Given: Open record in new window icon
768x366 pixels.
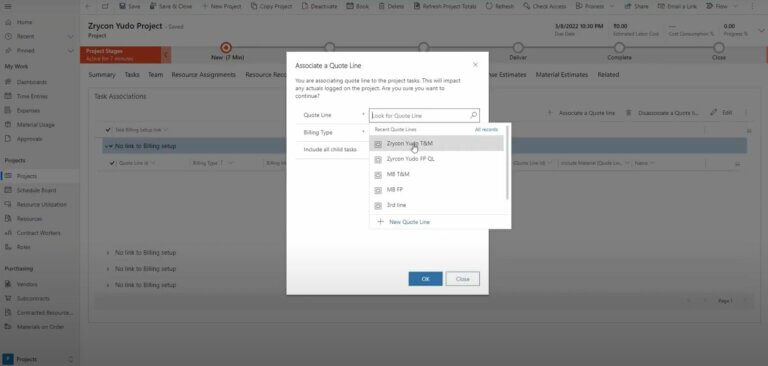Looking at the screenshot, I should (105, 6).
